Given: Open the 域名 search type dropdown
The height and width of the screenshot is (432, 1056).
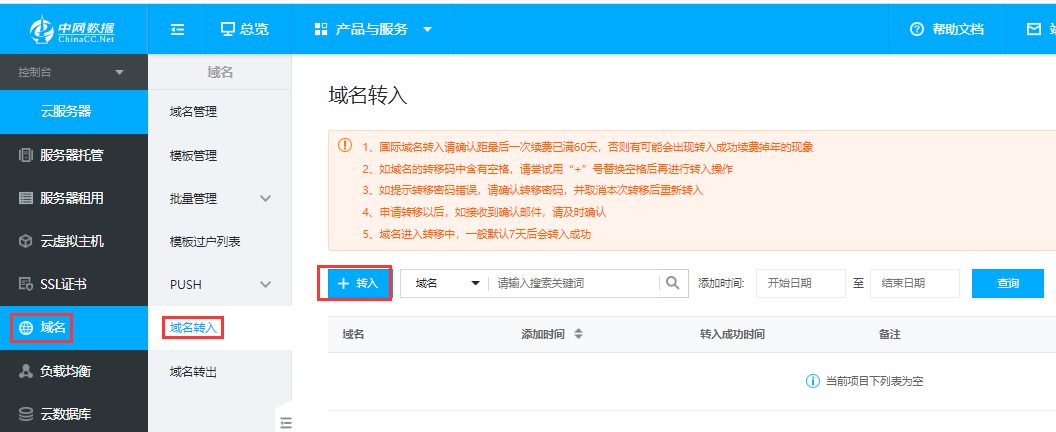Looking at the screenshot, I should [x=446, y=284].
